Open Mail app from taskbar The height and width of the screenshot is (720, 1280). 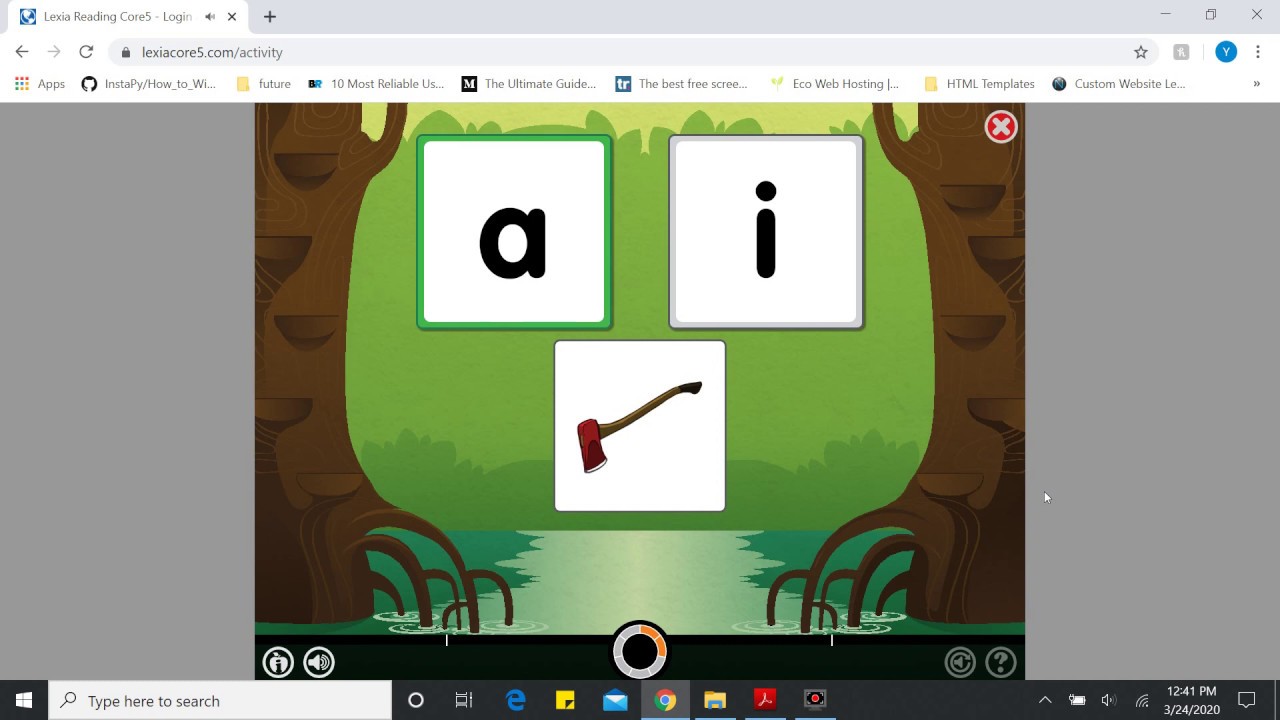click(615, 700)
